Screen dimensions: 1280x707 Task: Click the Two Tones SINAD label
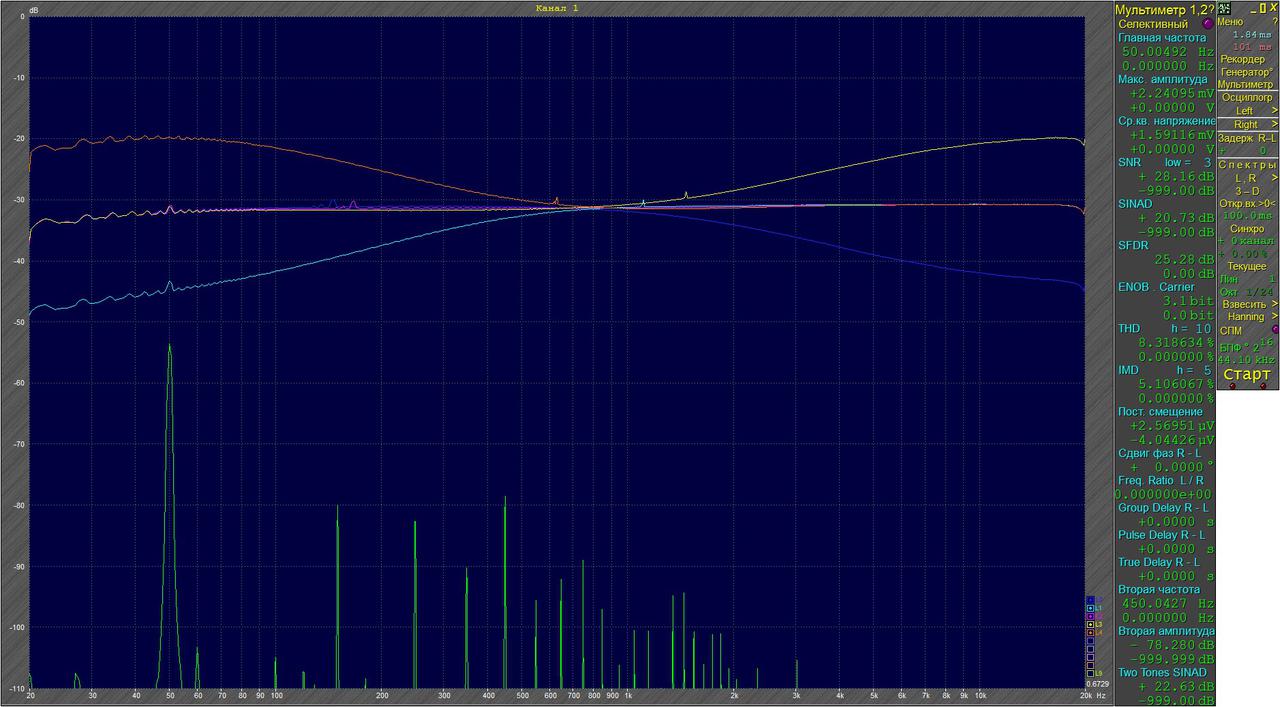(1161, 672)
